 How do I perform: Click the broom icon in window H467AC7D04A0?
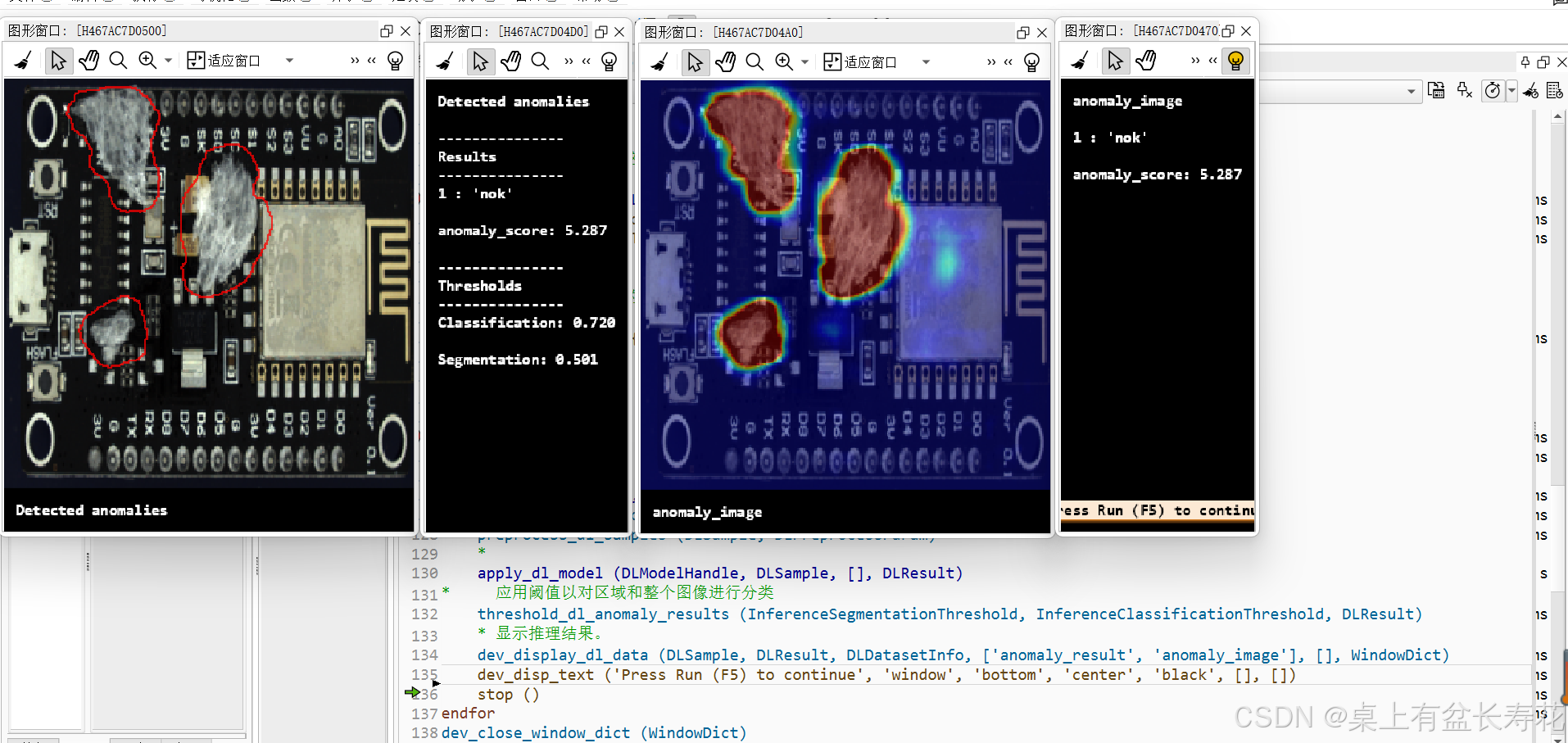(660, 62)
